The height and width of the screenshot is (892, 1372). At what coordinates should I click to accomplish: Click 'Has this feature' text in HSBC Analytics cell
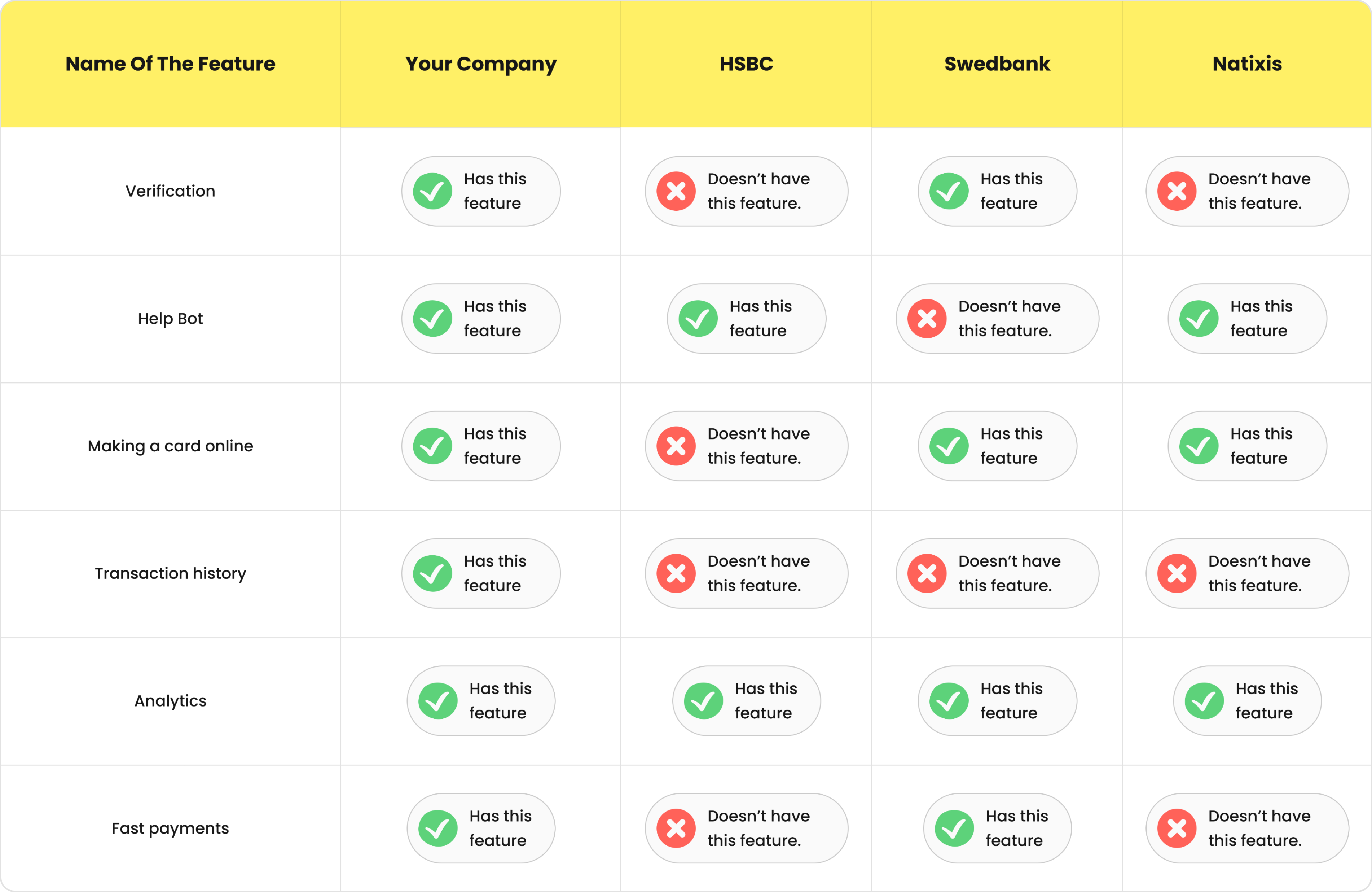[766, 700]
